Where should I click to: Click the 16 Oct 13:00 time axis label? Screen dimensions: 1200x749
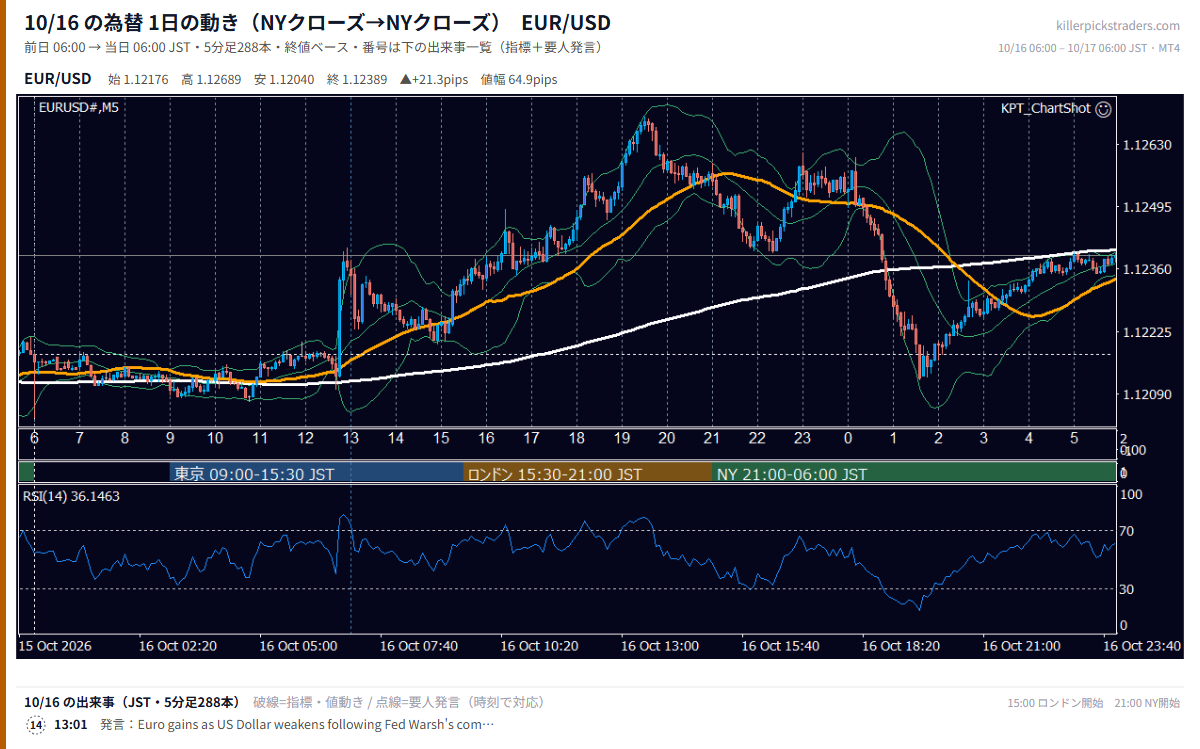pos(660,646)
